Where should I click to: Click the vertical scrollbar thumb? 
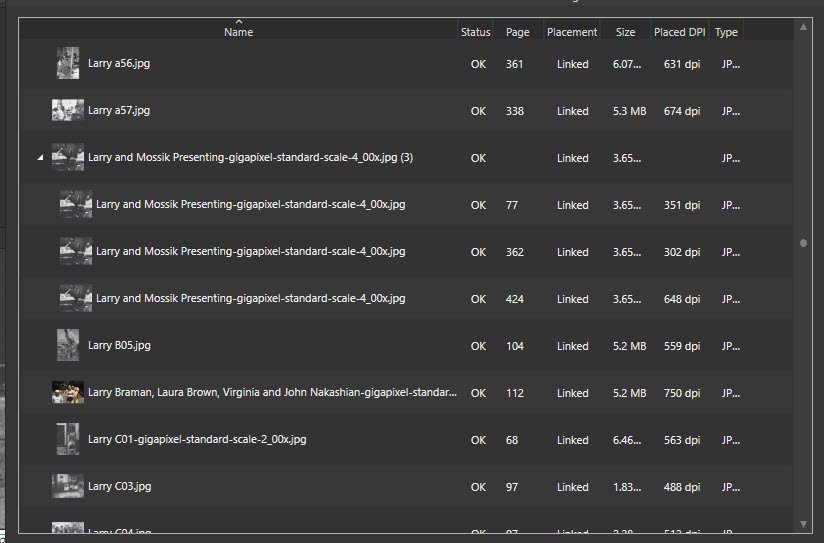tap(803, 243)
